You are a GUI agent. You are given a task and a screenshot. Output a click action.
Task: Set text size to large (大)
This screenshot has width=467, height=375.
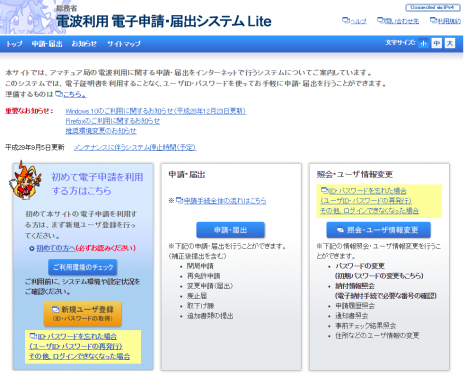(x=450, y=43)
